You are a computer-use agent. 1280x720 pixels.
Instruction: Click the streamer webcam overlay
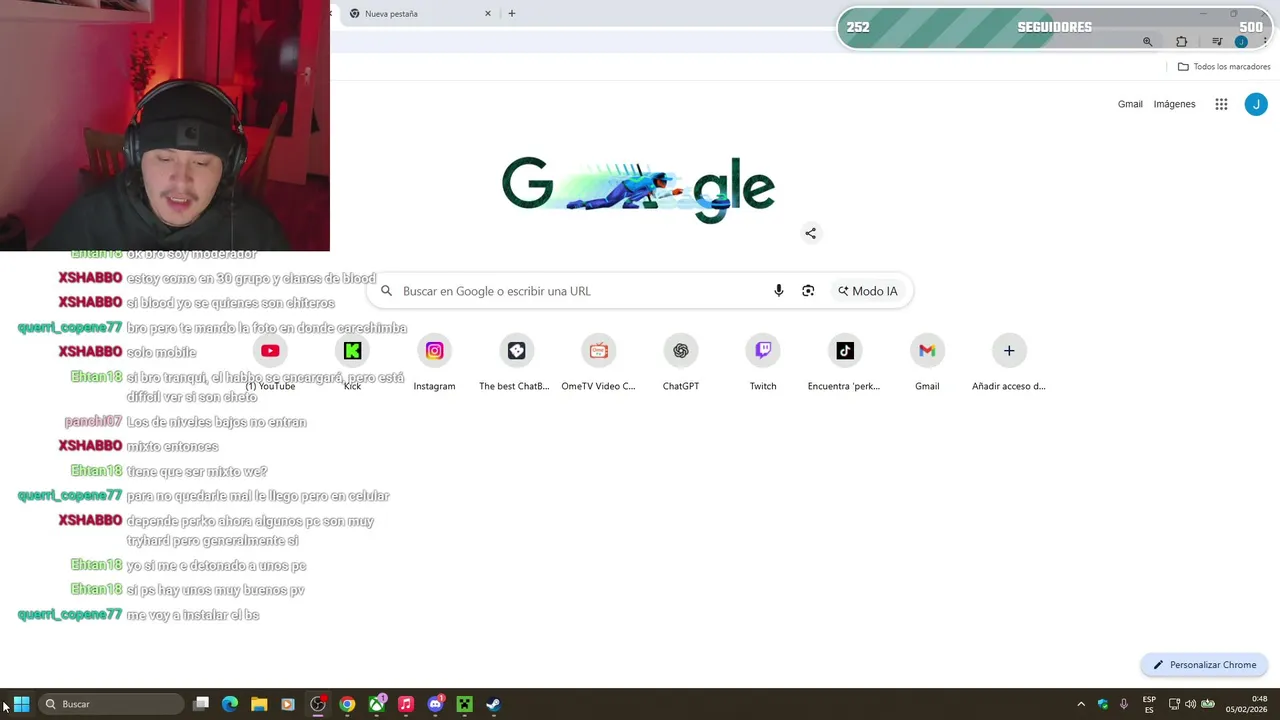(165, 125)
